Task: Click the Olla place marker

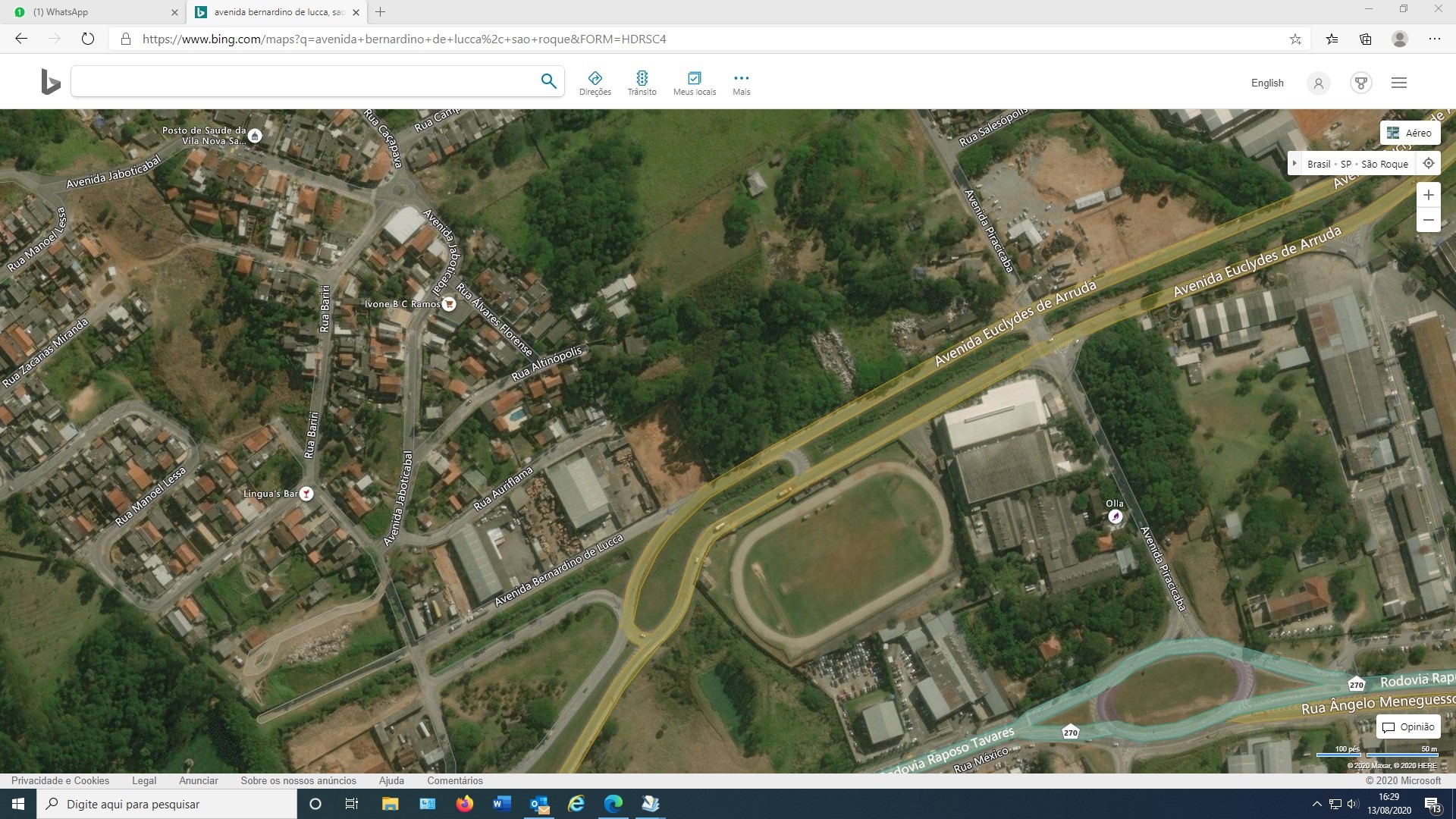Action: click(1115, 516)
